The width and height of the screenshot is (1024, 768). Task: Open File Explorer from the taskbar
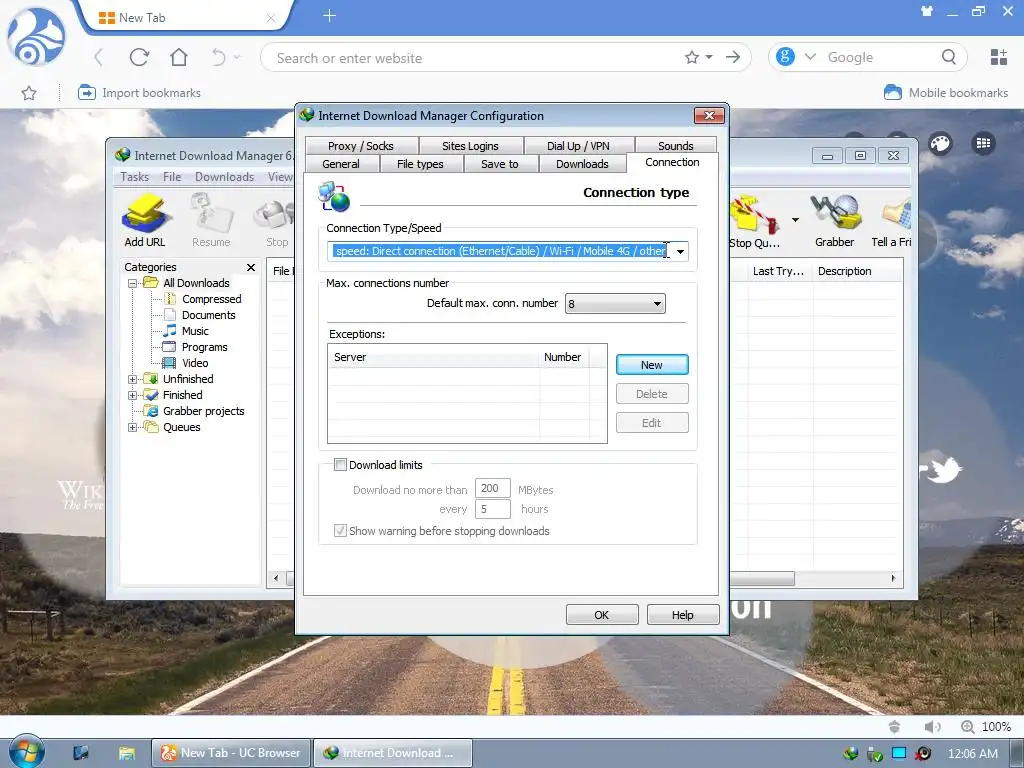(127, 753)
